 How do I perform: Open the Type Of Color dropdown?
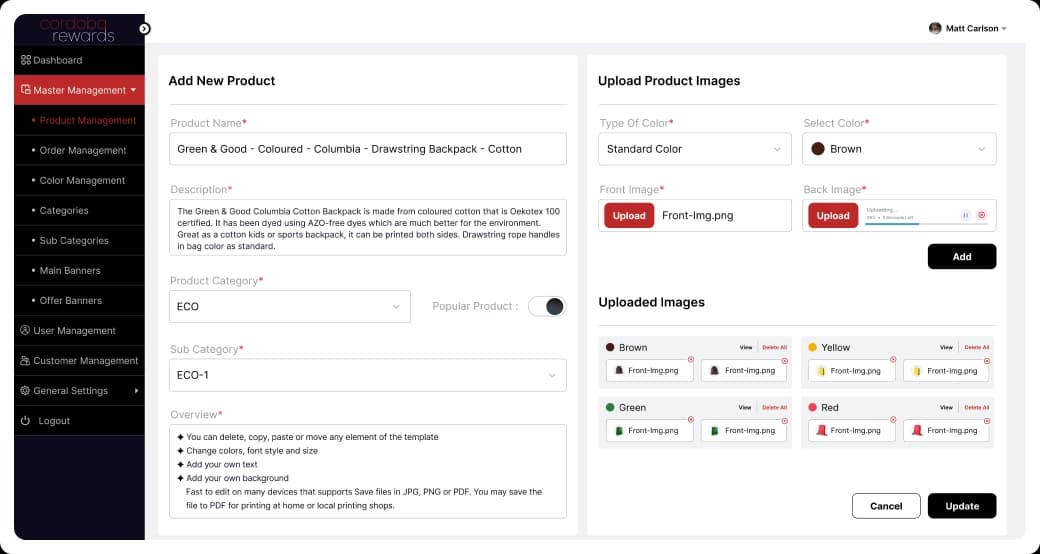pos(695,149)
